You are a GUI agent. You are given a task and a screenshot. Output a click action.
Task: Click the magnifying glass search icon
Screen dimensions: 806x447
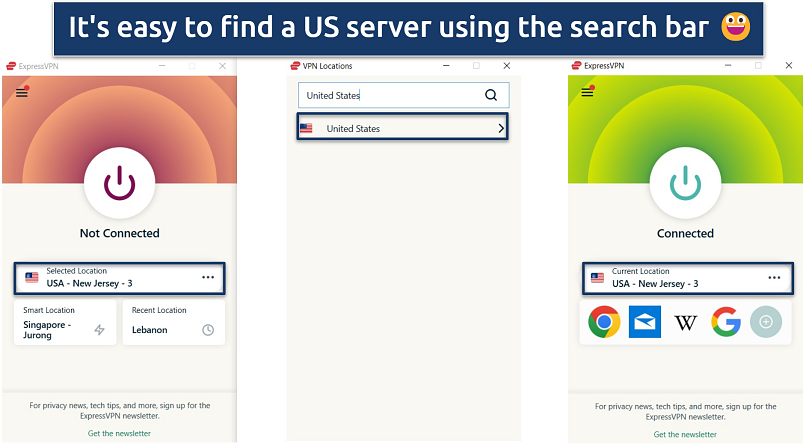pos(491,95)
